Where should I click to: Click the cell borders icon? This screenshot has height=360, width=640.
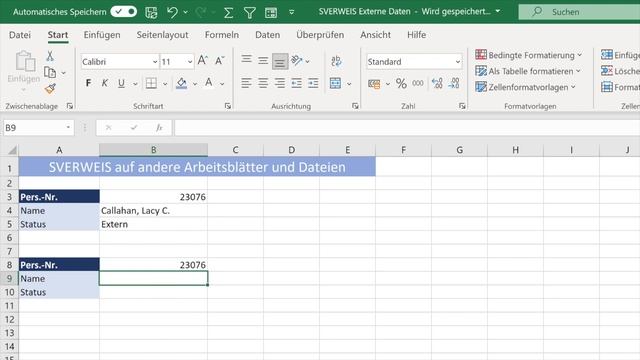(151, 83)
